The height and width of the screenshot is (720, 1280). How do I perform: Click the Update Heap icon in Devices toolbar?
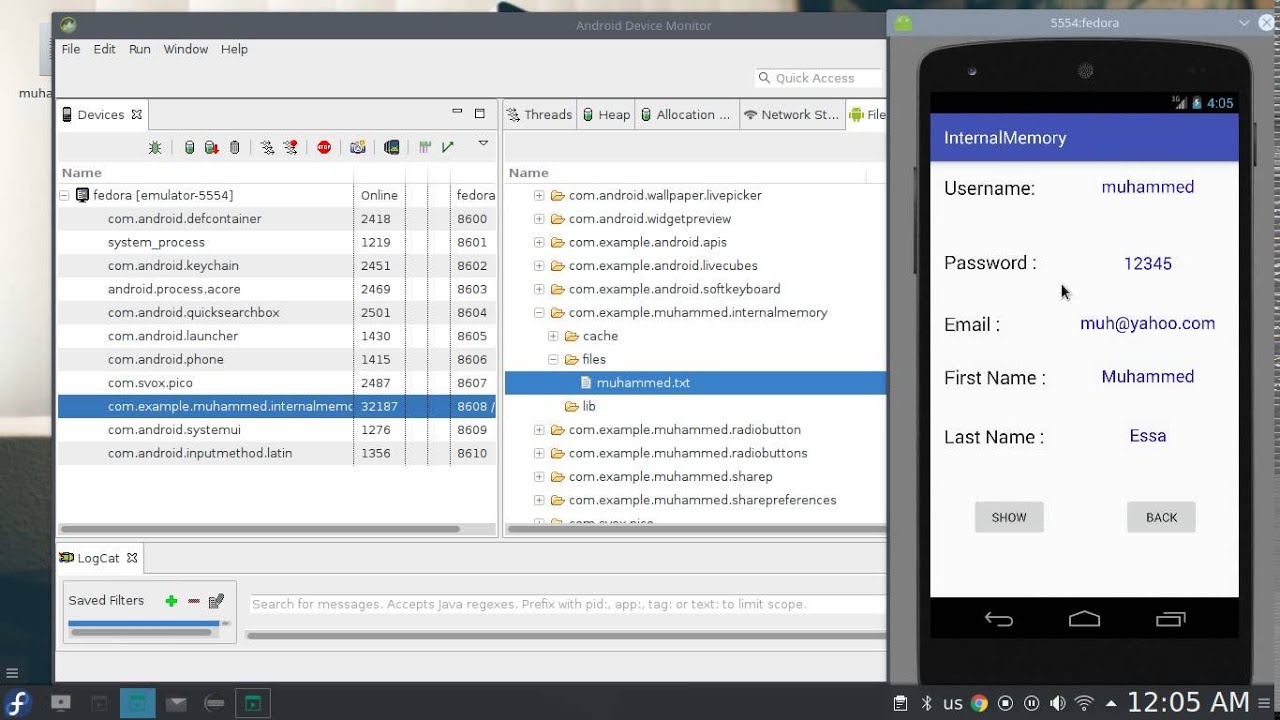pos(189,147)
